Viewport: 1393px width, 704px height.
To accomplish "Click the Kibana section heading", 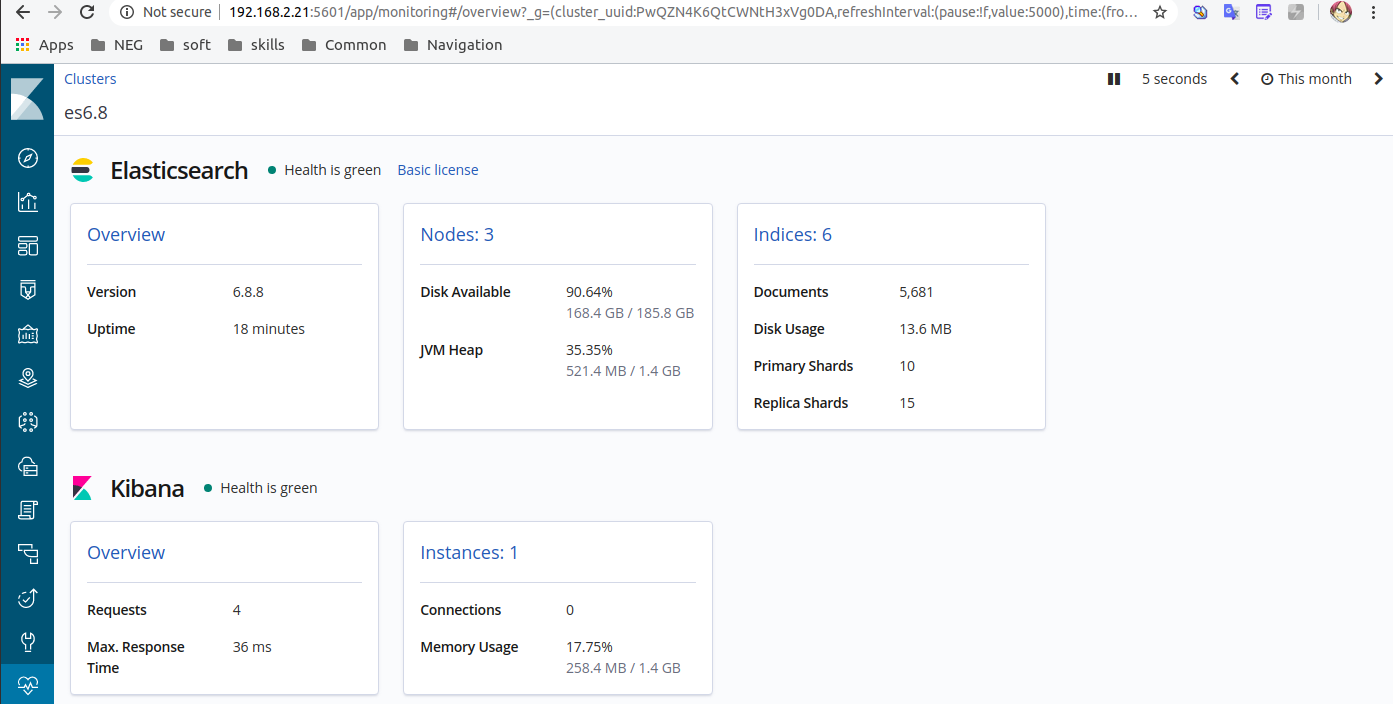I will click(x=147, y=488).
